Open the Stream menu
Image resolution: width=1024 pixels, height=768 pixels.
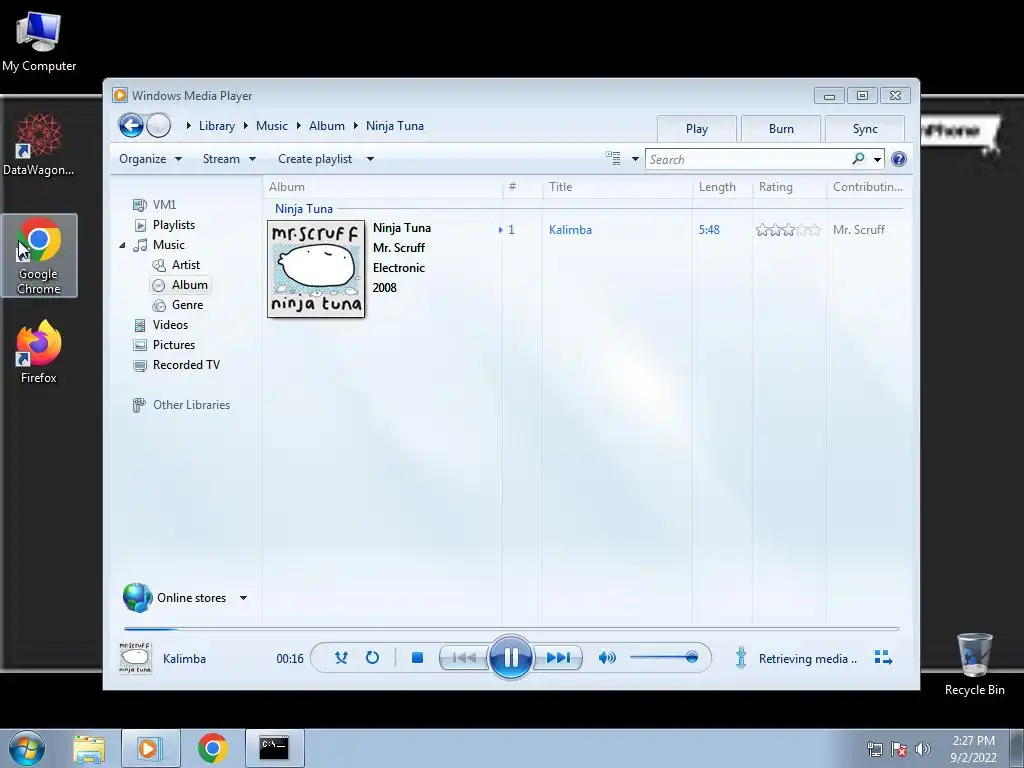tap(229, 159)
